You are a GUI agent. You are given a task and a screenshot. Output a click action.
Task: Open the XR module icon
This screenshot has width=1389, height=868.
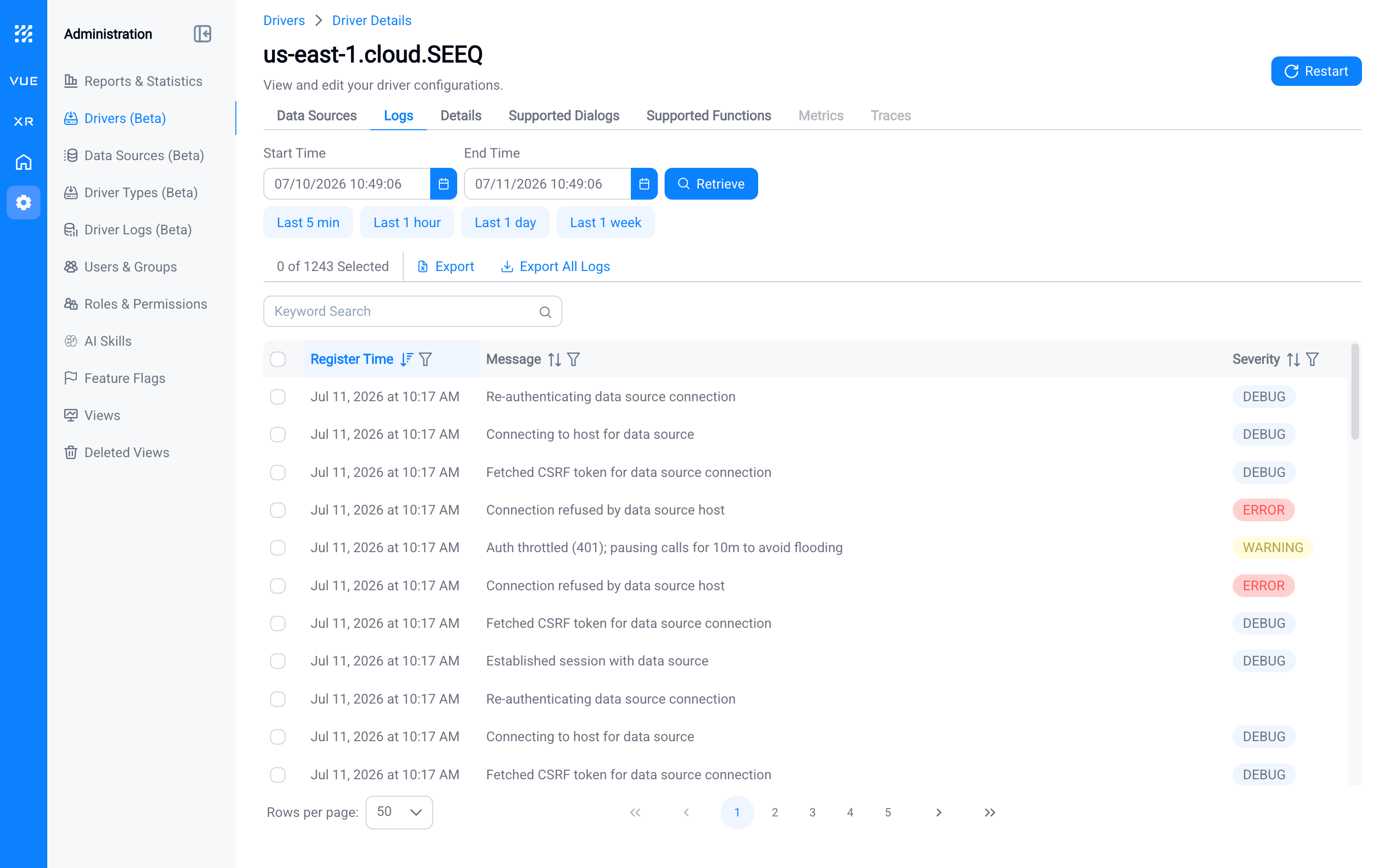point(24,122)
